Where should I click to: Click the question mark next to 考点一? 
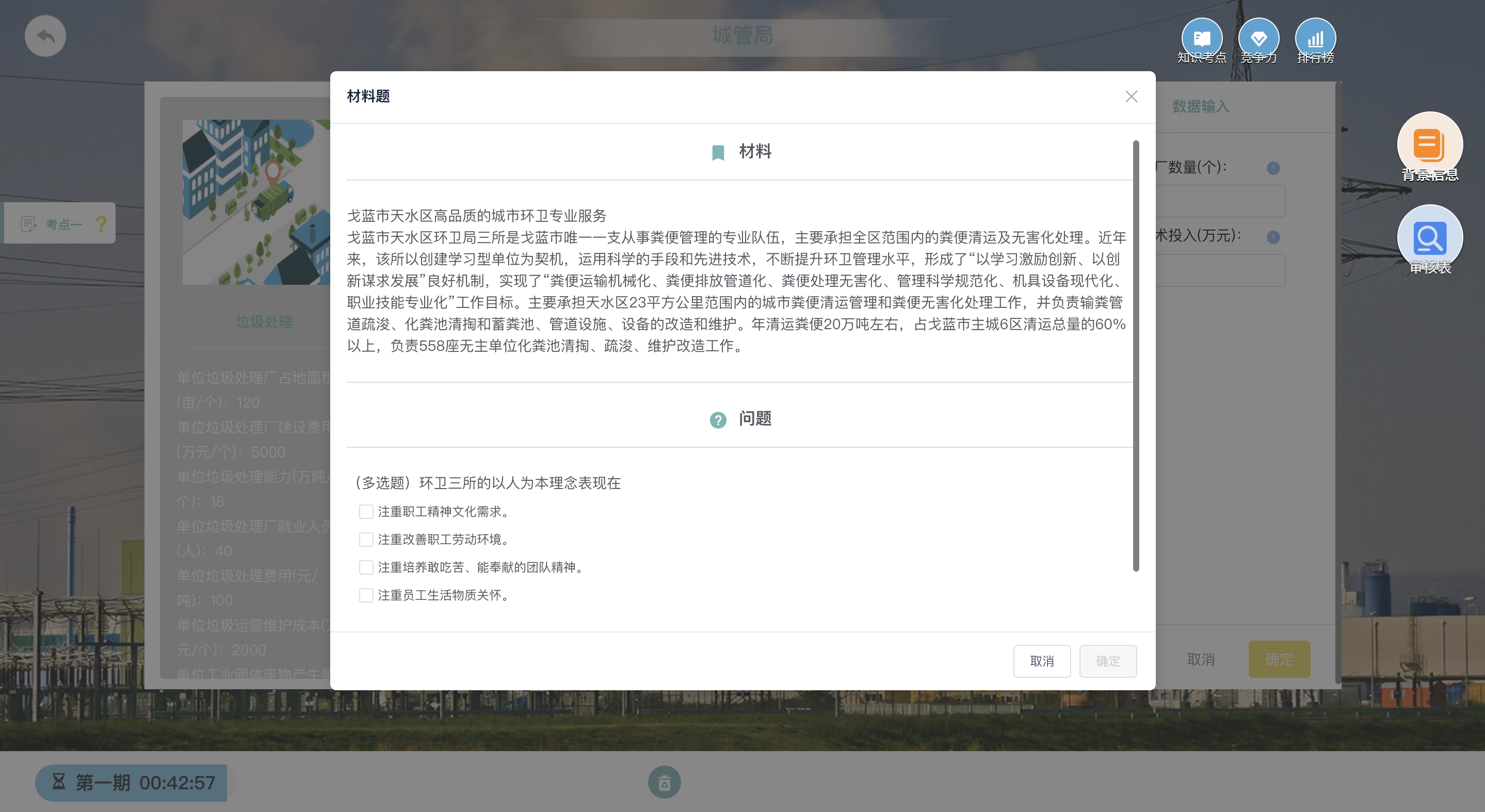101,223
